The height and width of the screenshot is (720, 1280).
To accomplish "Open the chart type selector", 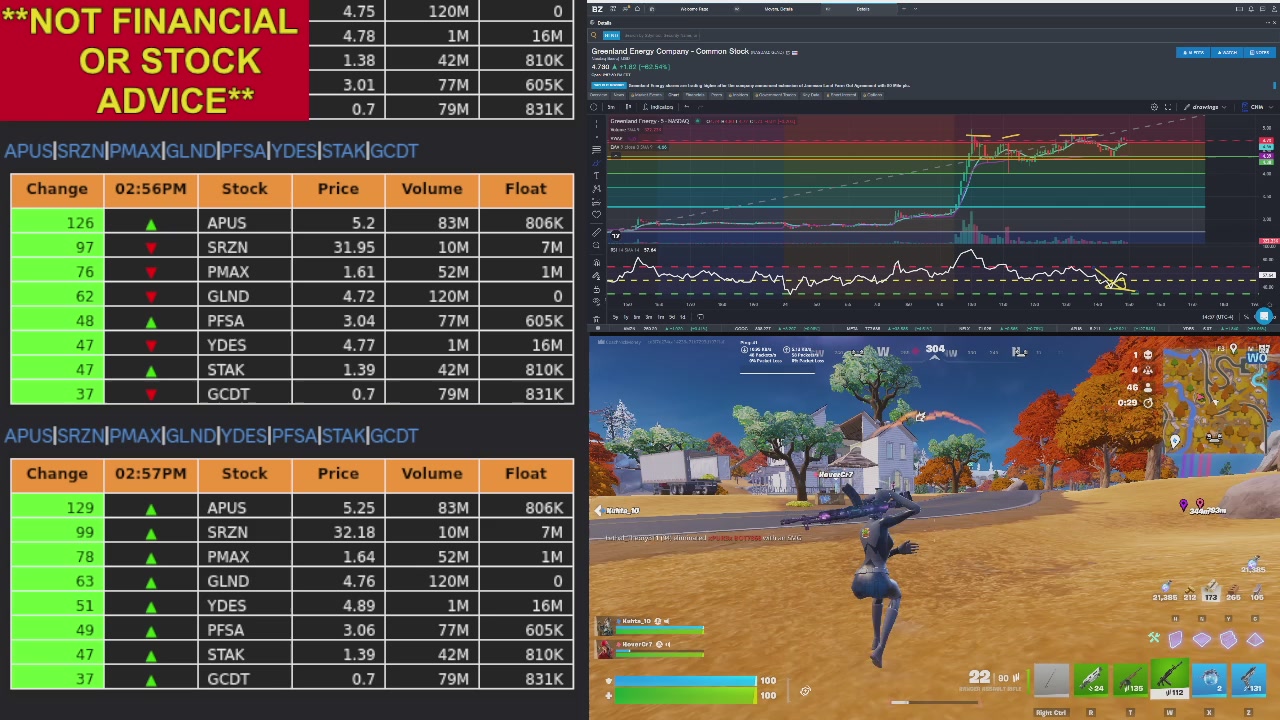I will [x=628, y=107].
